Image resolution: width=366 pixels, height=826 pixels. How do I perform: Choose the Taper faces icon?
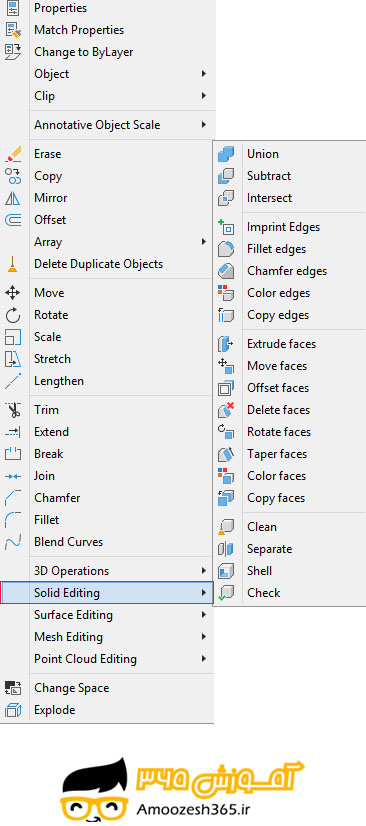pyautogui.click(x=226, y=454)
